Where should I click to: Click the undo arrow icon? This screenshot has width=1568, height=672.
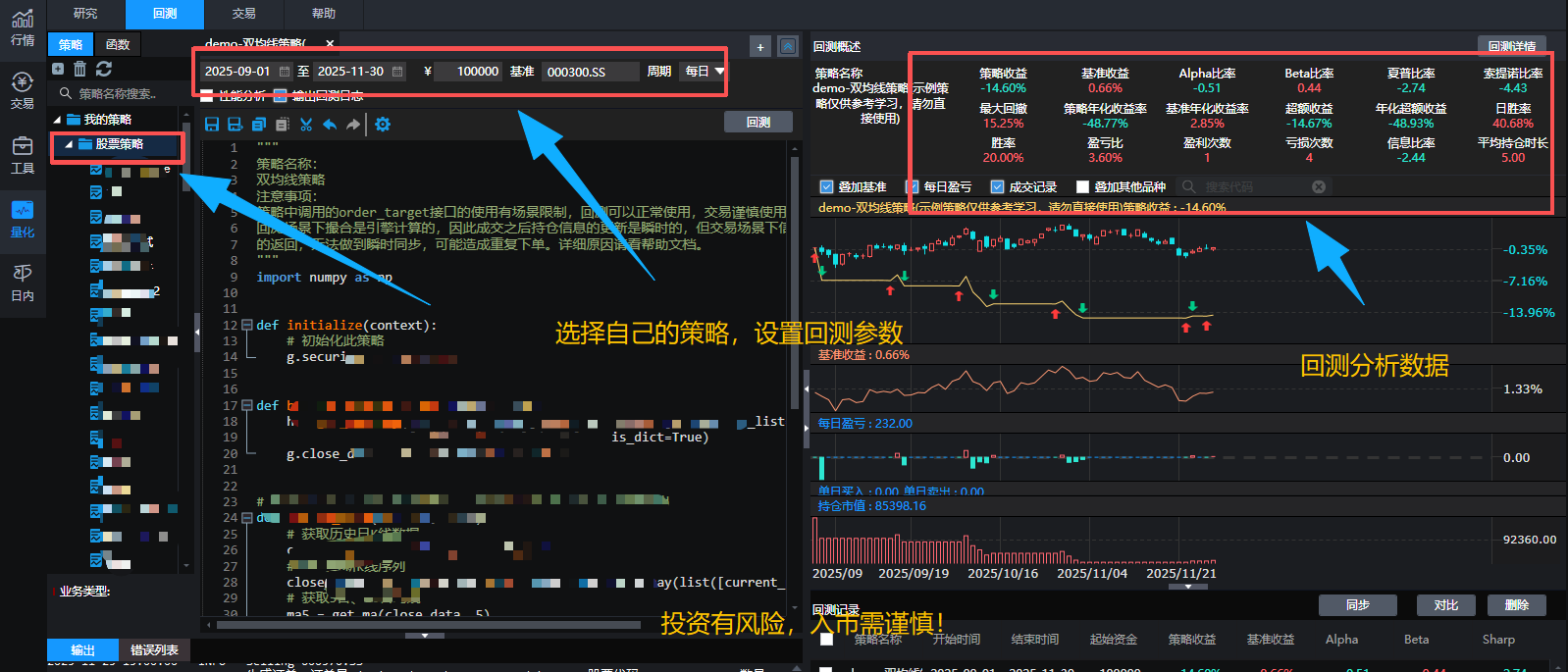pyautogui.click(x=330, y=125)
